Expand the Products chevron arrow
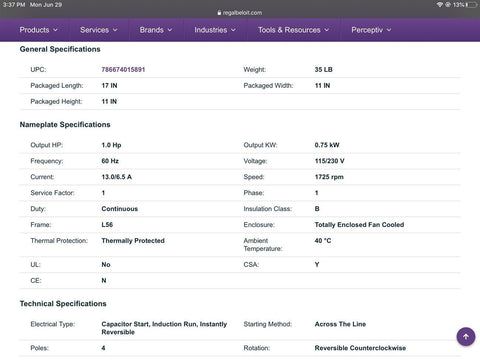The image size is (480, 360). [55, 30]
